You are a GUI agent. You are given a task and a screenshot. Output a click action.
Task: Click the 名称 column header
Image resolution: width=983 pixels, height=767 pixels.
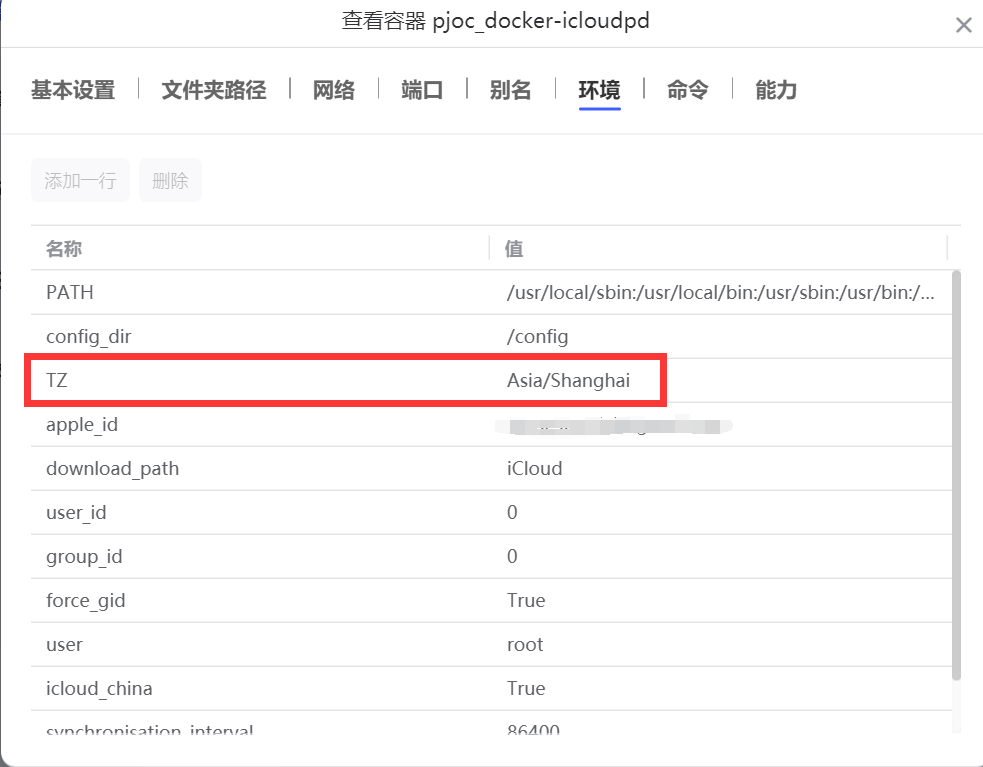64,248
